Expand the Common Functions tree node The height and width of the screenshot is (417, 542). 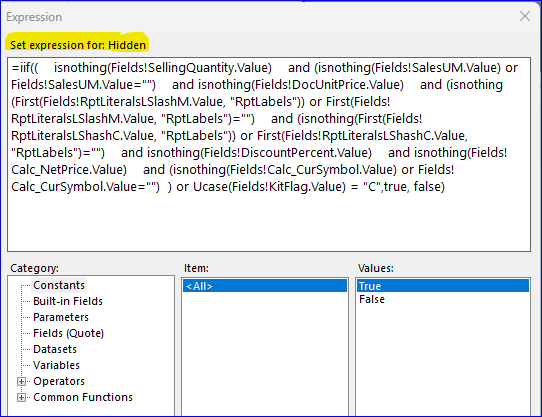click(x=21, y=398)
